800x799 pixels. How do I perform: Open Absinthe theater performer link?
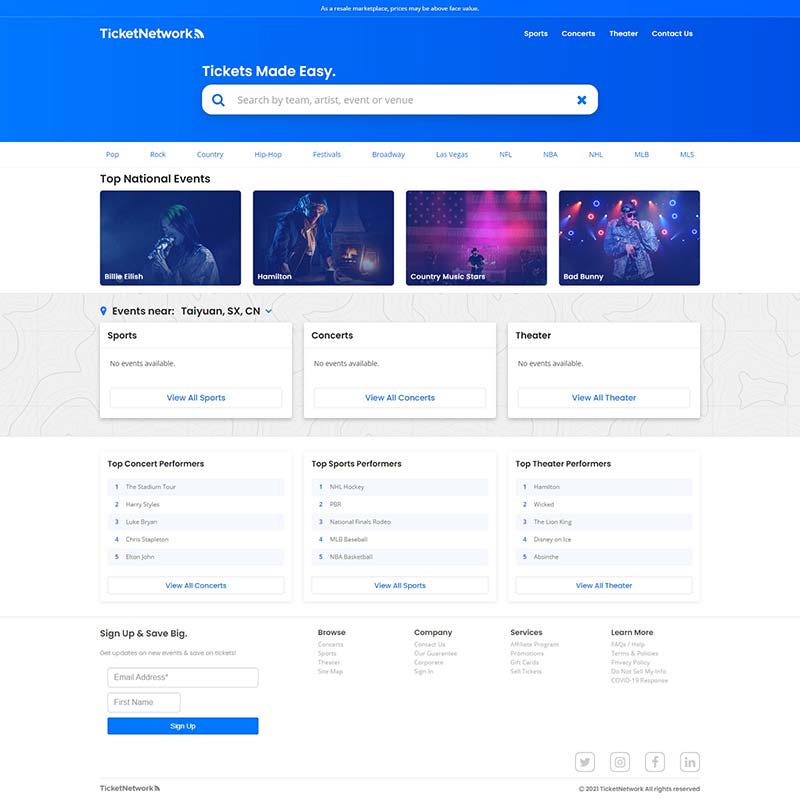coord(546,557)
